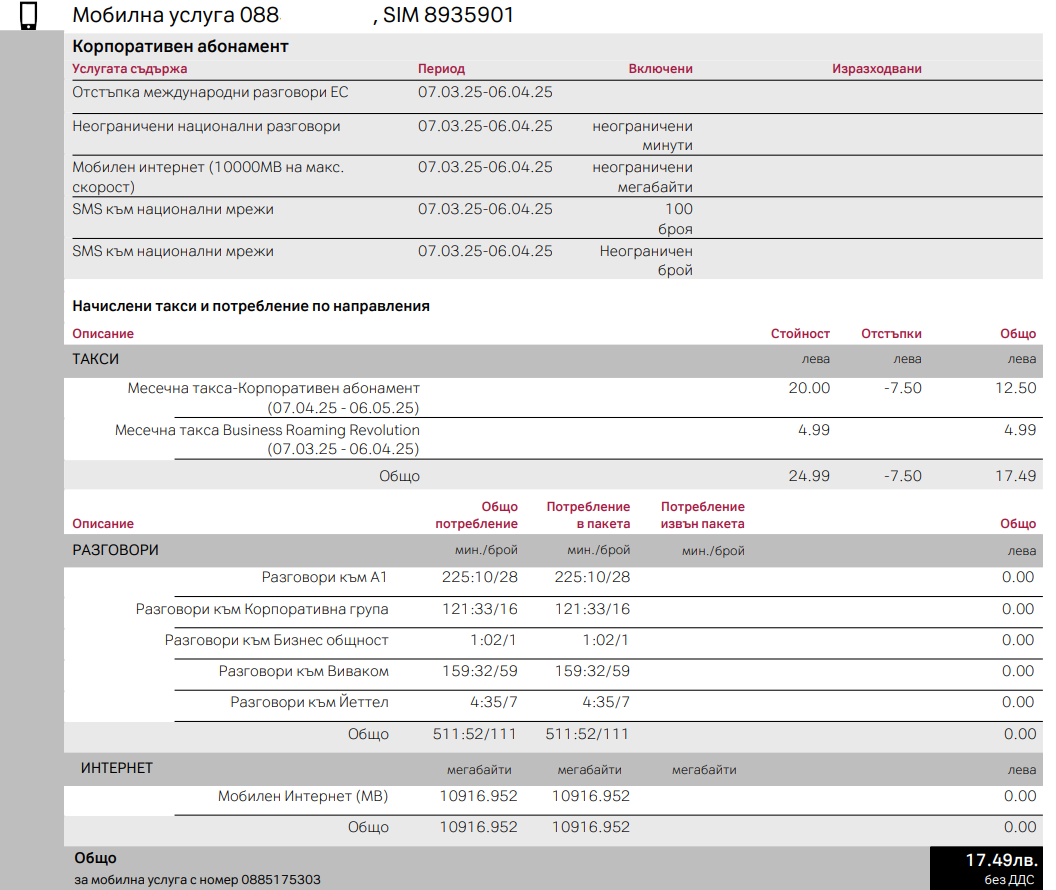Screen dimensions: 1056x890
Task: Select the 'ИНТЕРНЕТ' section band
Action: pos(111,770)
